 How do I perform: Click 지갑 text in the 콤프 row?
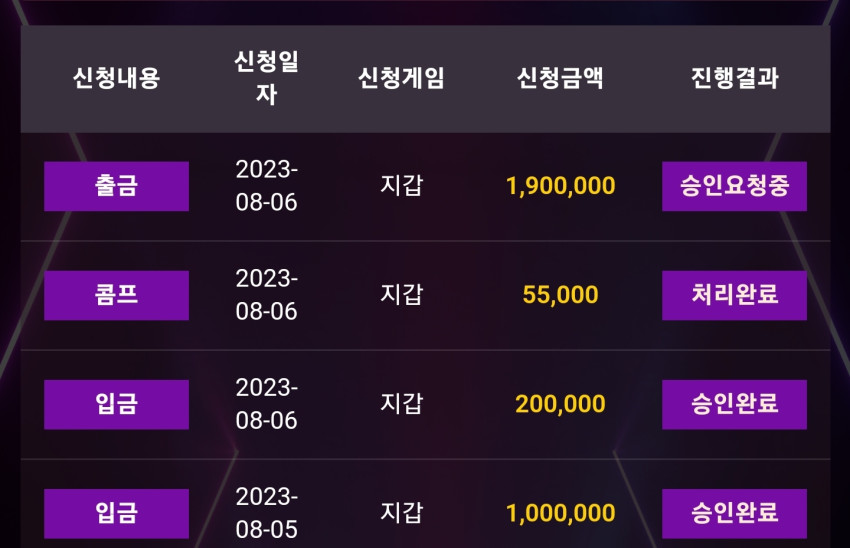pos(401,294)
